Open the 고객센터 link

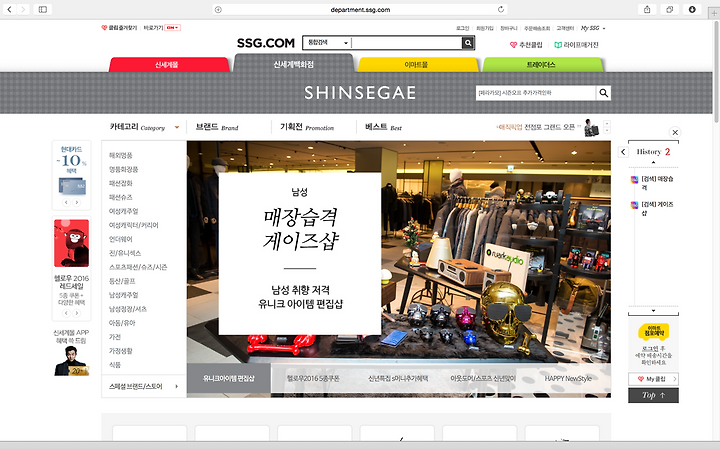click(x=565, y=28)
